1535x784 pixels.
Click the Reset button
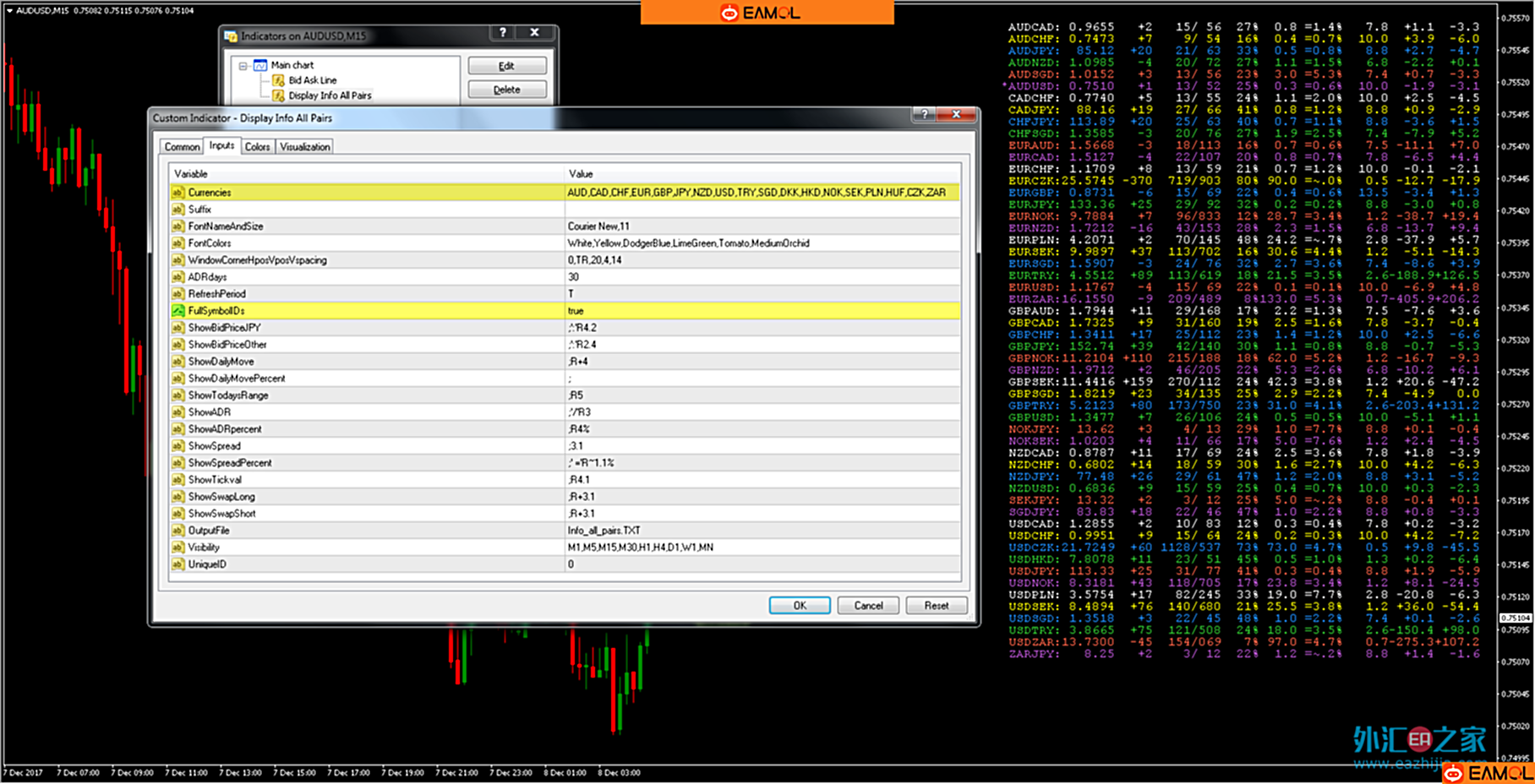point(936,606)
